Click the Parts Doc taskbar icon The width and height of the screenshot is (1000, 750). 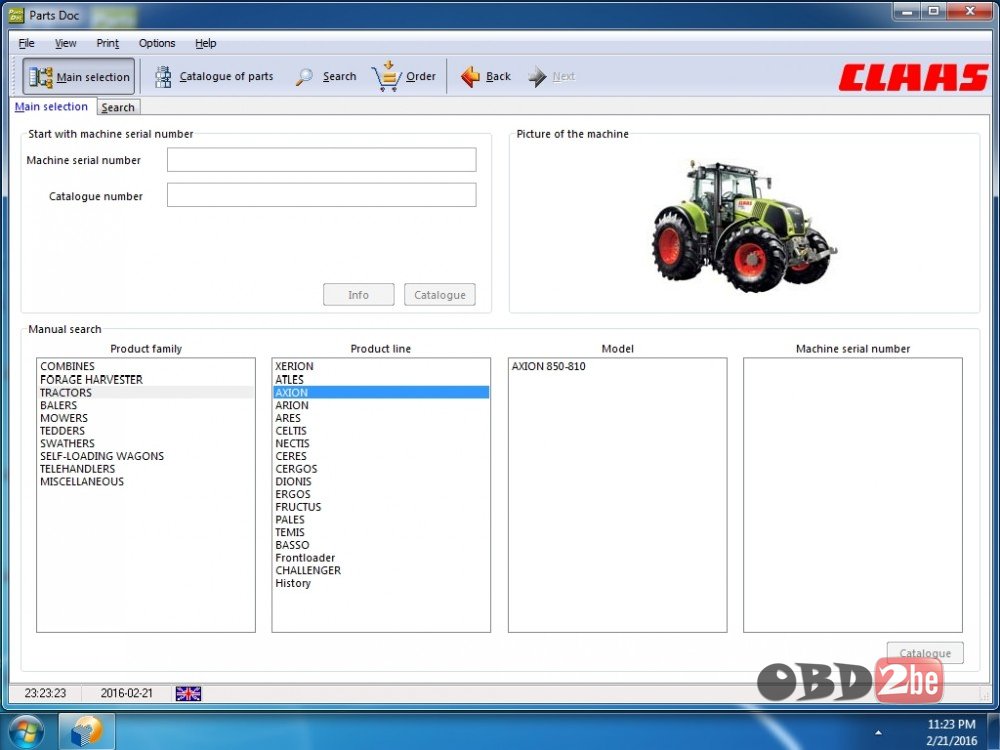coord(87,731)
